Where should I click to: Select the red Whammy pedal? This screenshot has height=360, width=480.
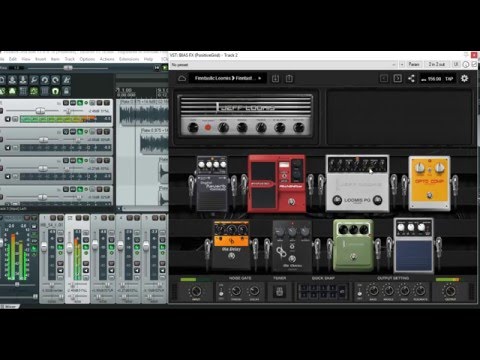(x=277, y=183)
